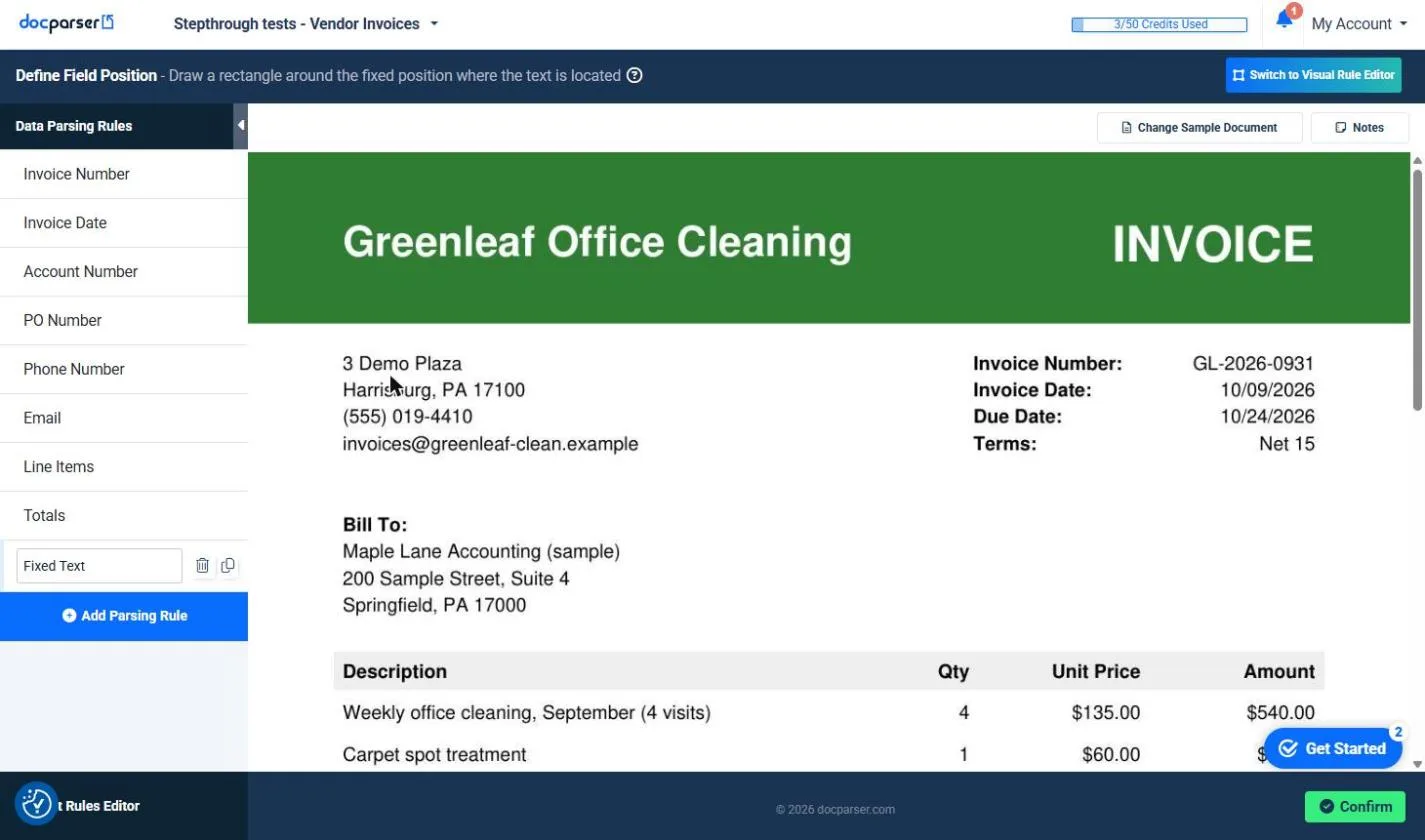The width and height of the screenshot is (1425, 840).
Task: Click the email invoices@greenleaf-clean.example
Action: (490, 444)
